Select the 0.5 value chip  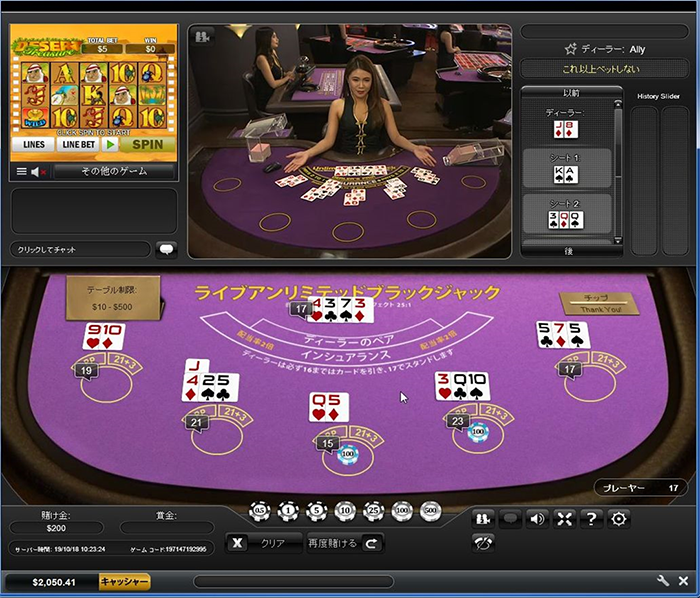tap(260, 511)
